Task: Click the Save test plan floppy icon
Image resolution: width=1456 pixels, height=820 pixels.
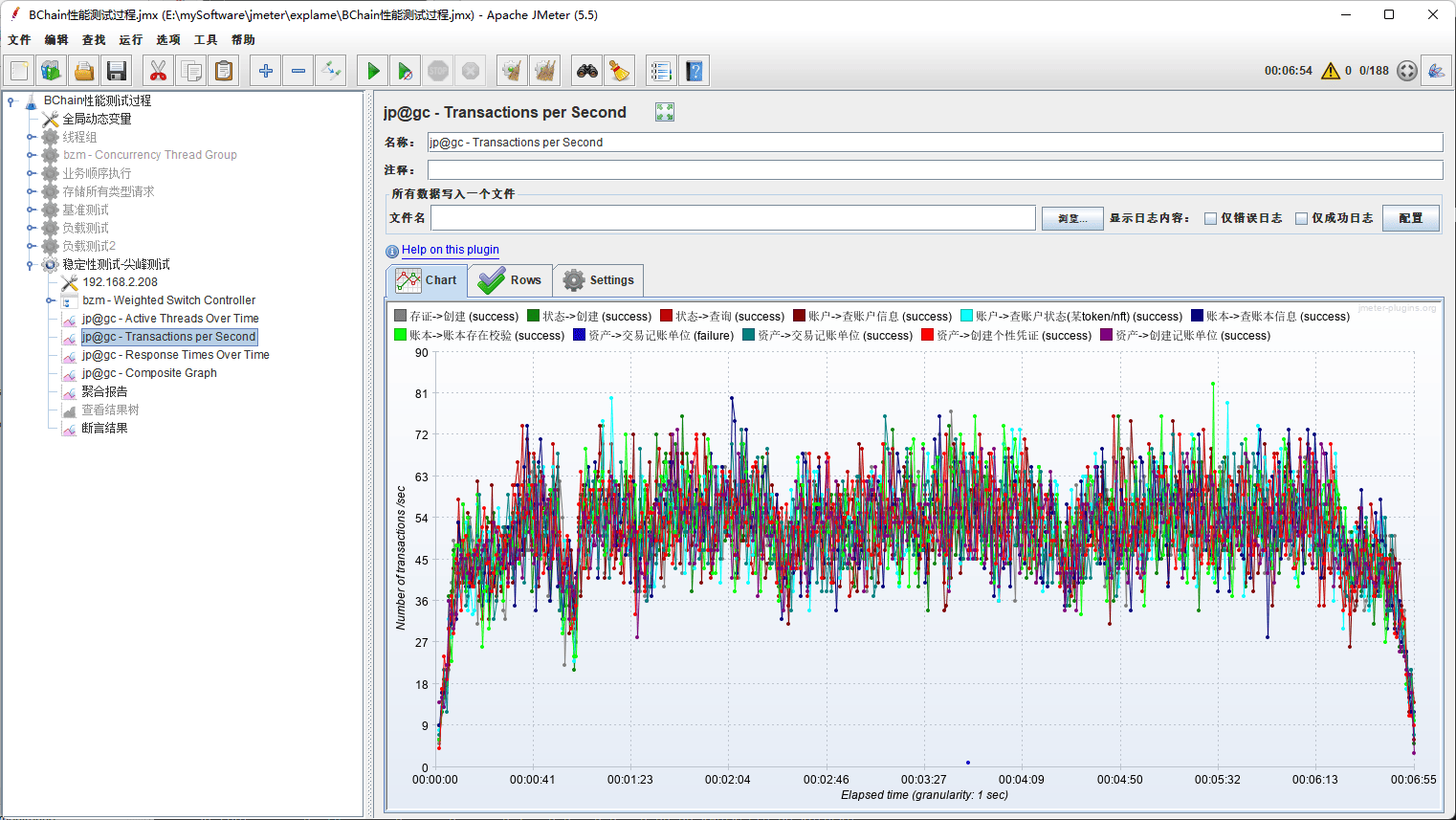Action: pos(117,71)
